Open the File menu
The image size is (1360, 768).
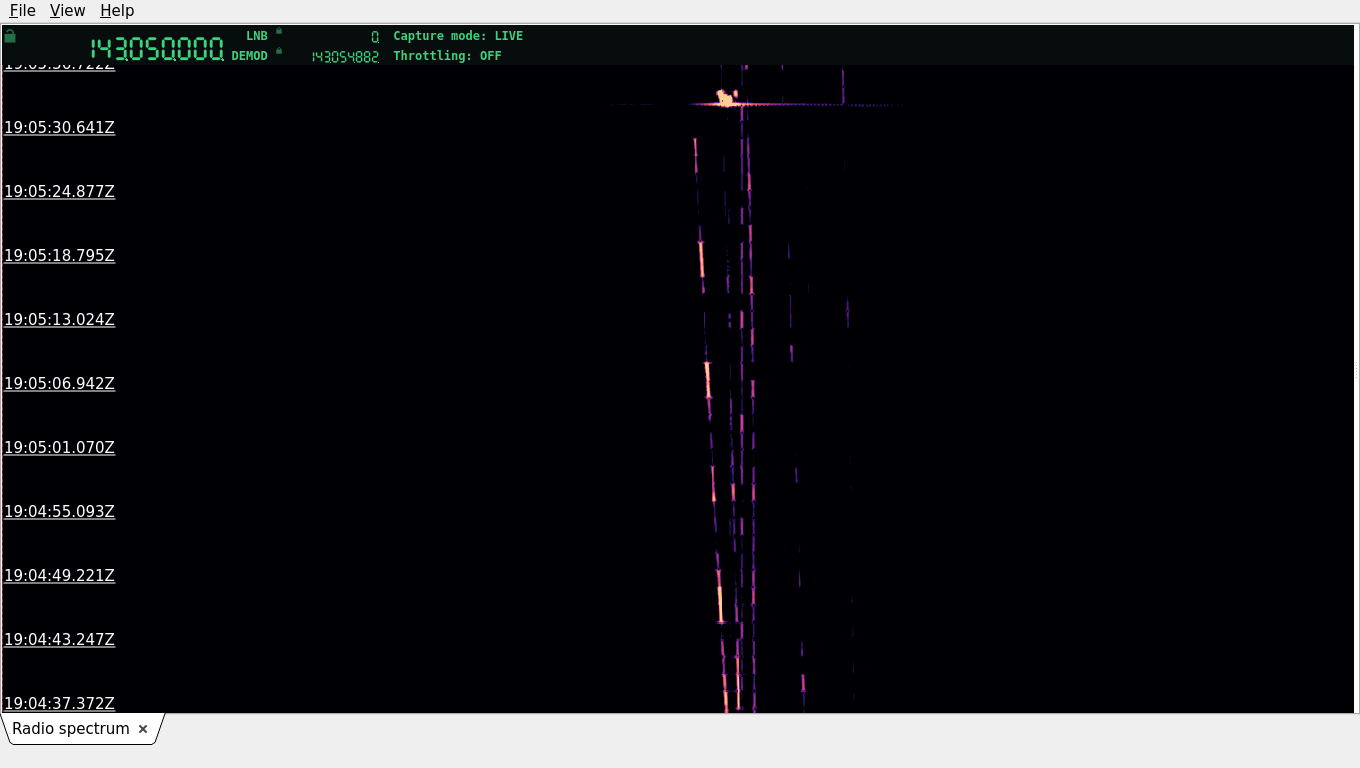[22, 11]
